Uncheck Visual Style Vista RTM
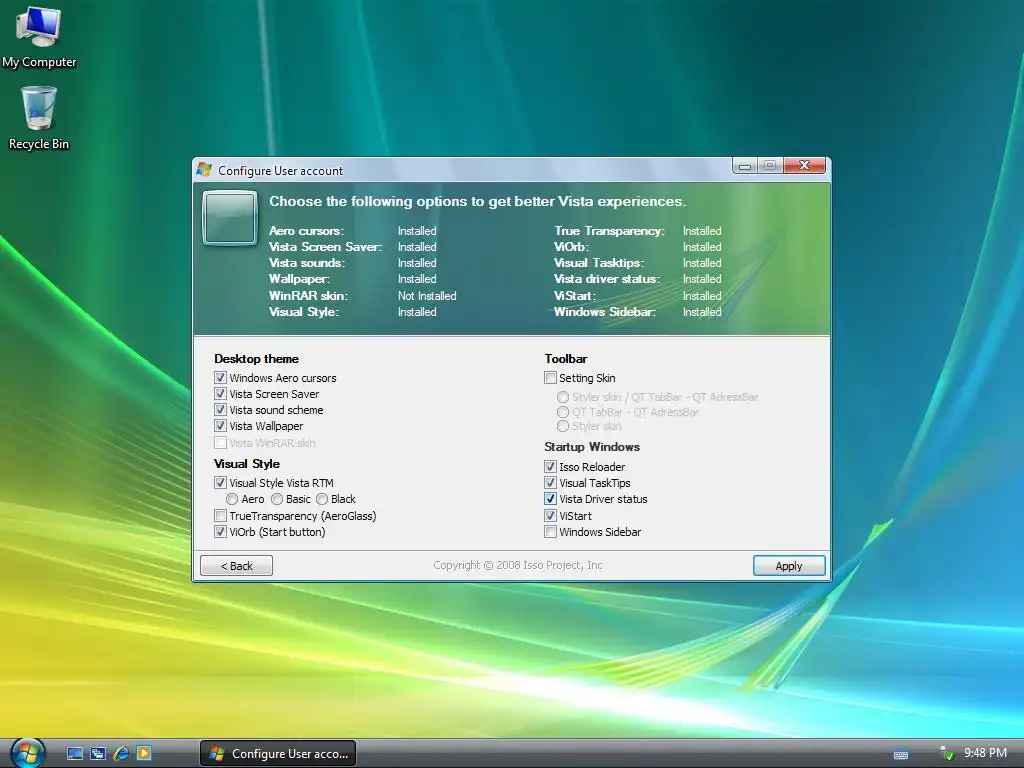This screenshot has width=1024, height=768. tap(220, 483)
